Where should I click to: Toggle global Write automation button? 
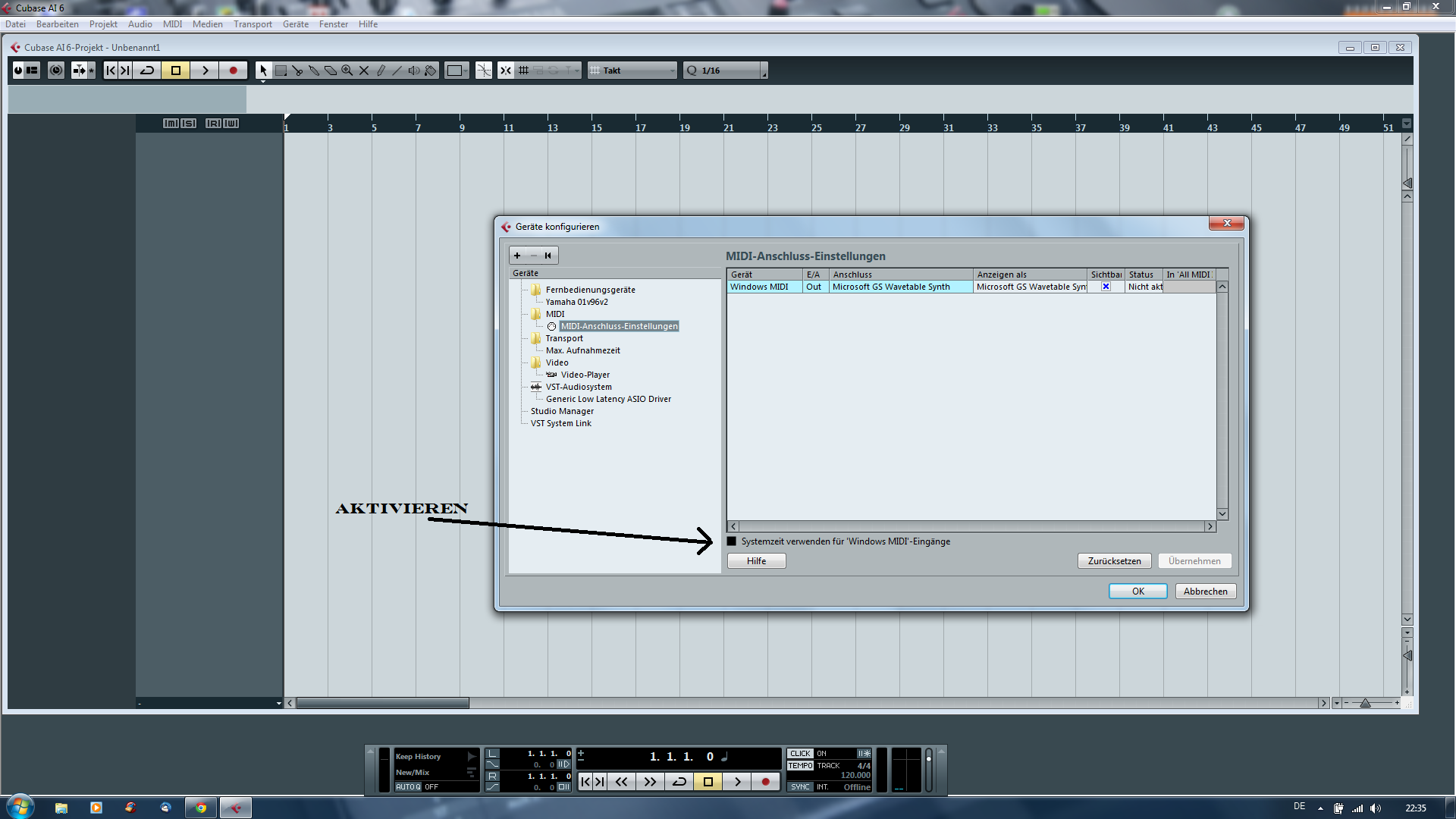pyautogui.click(x=231, y=123)
